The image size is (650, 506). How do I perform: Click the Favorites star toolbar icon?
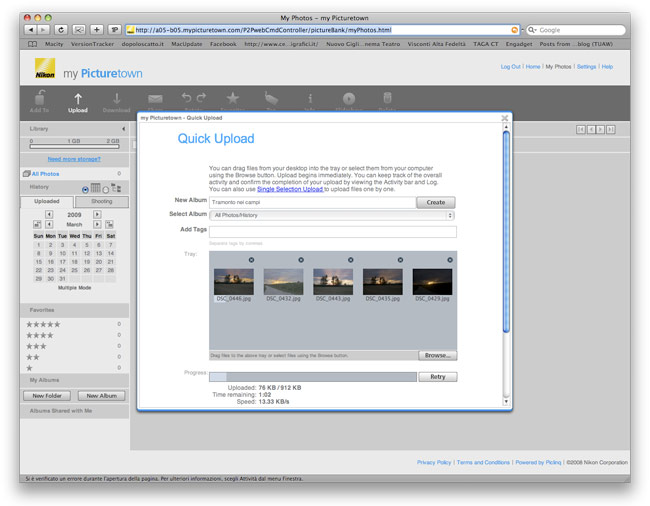click(x=233, y=98)
